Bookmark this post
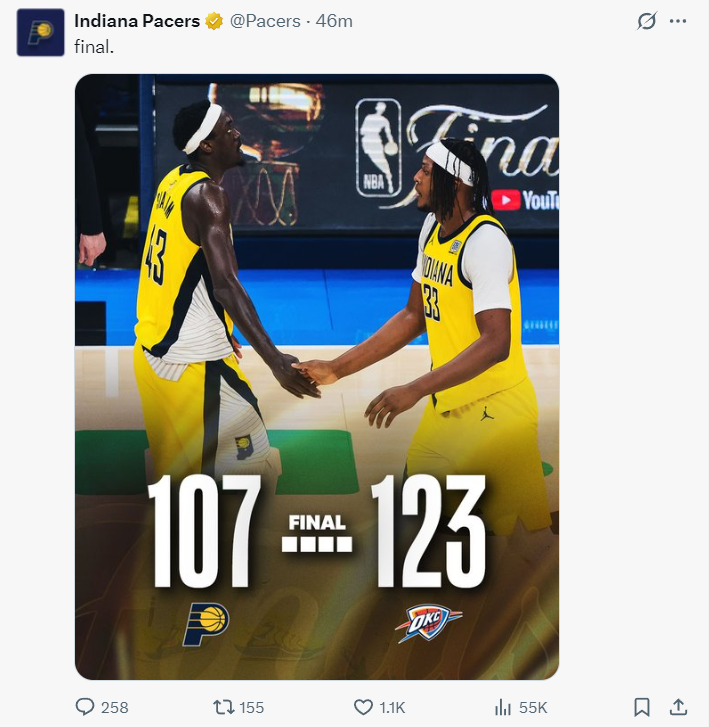Viewport: 709px width, 727px height. [x=642, y=707]
